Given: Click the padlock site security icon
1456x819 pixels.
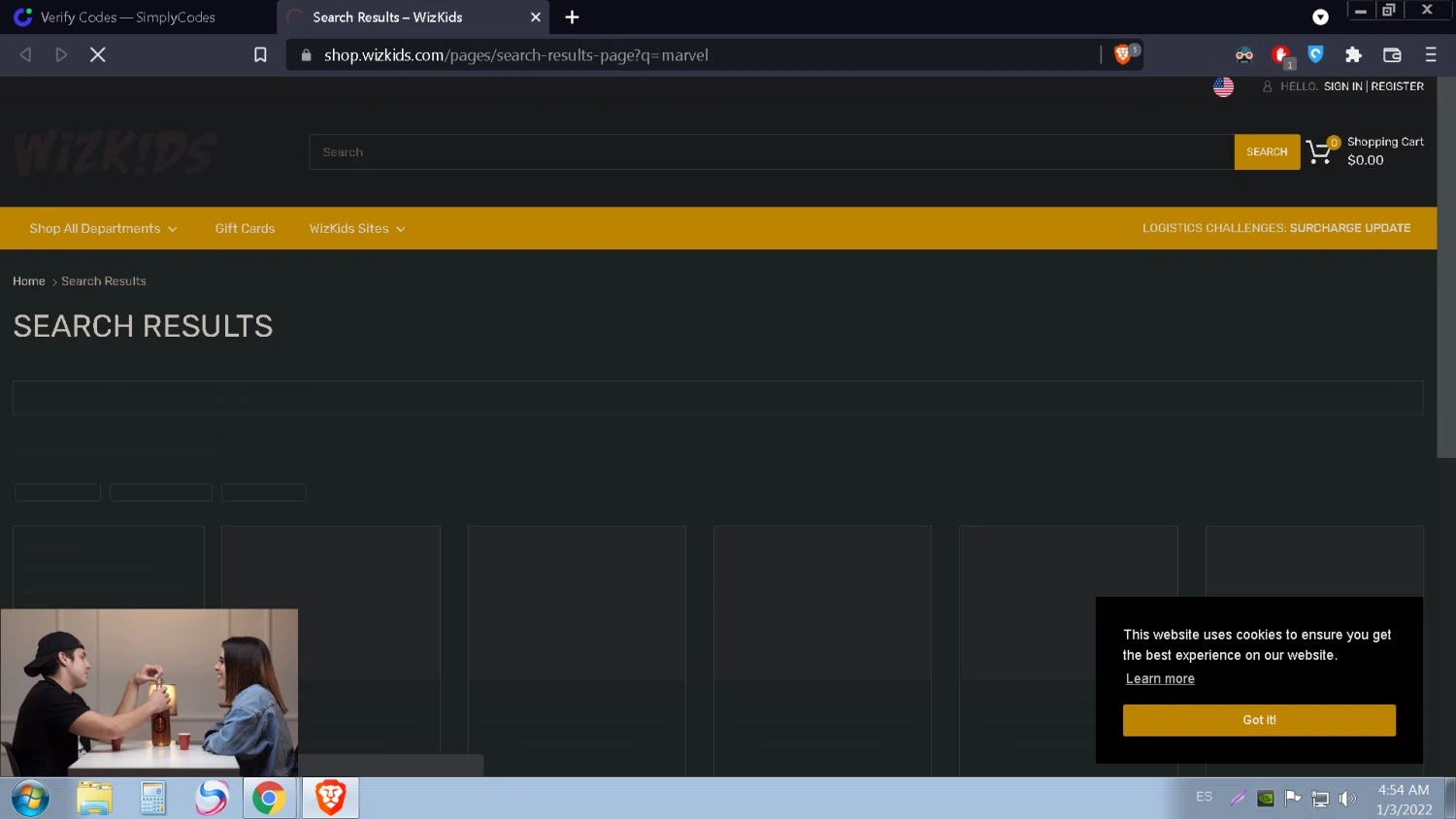Looking at the screenshot, I should (x=307, y=55).
